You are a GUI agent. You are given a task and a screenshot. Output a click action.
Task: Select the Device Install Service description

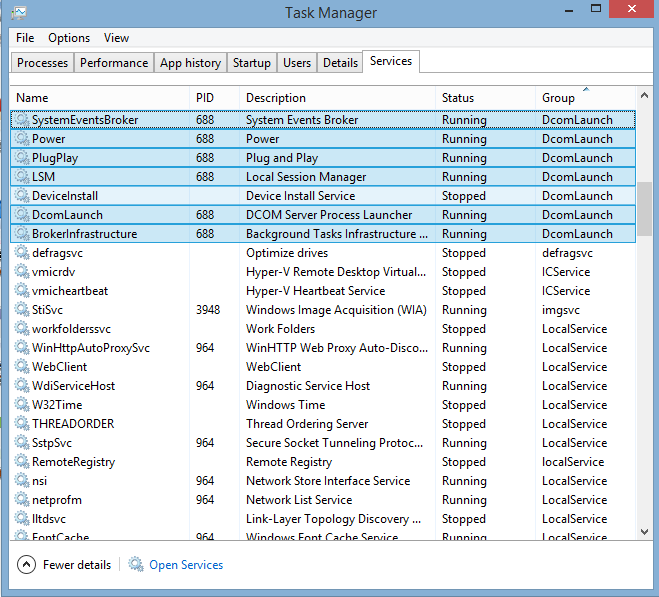pyautogui.click(x=301, y=195)
